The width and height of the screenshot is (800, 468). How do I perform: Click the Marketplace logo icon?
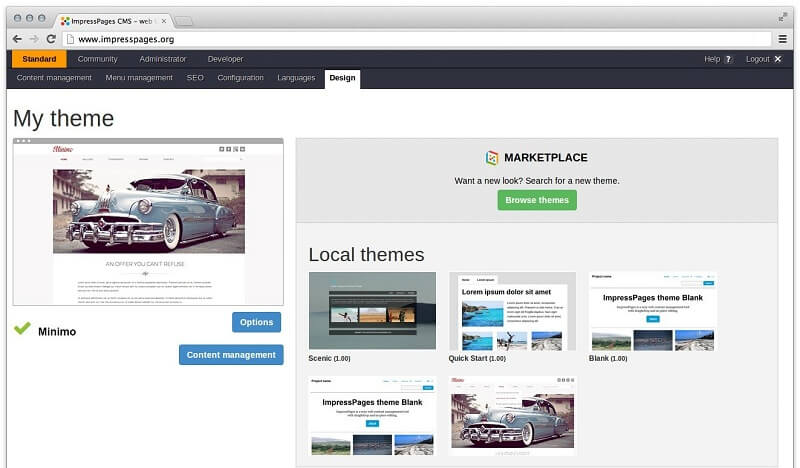[x=492, y=158]
